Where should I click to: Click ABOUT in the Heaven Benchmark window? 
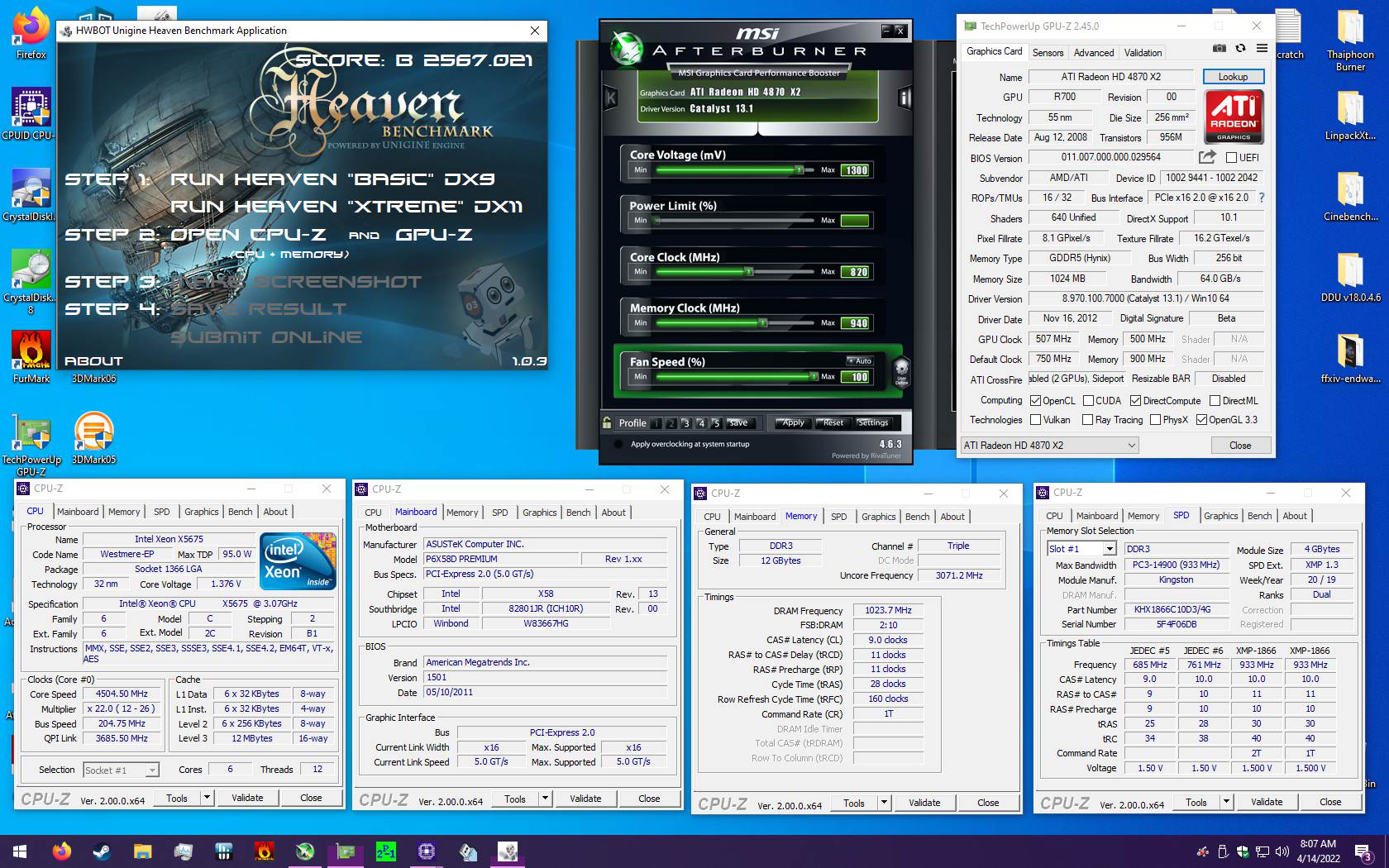tap(93, 361)
